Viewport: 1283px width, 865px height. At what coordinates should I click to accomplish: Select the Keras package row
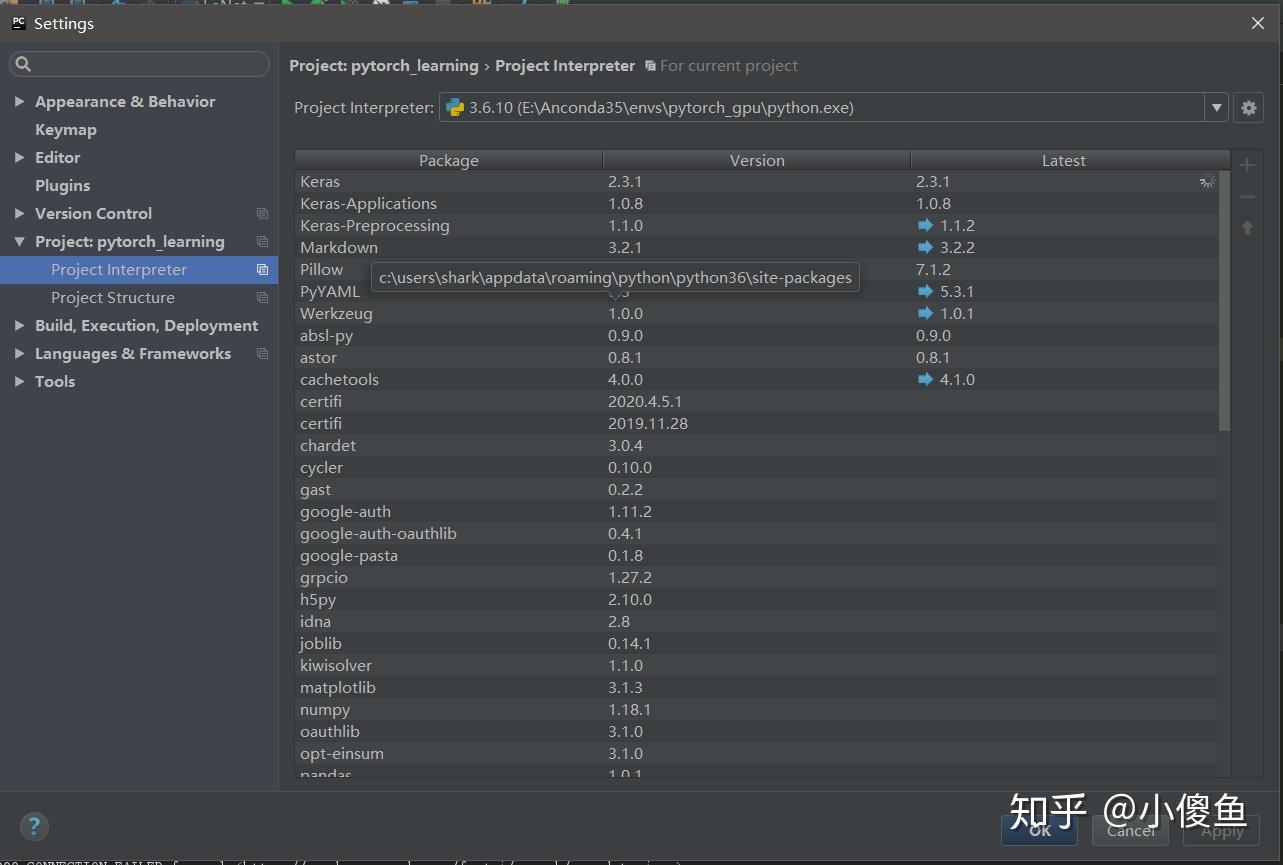pyautogui.click(x=757, y=182)
